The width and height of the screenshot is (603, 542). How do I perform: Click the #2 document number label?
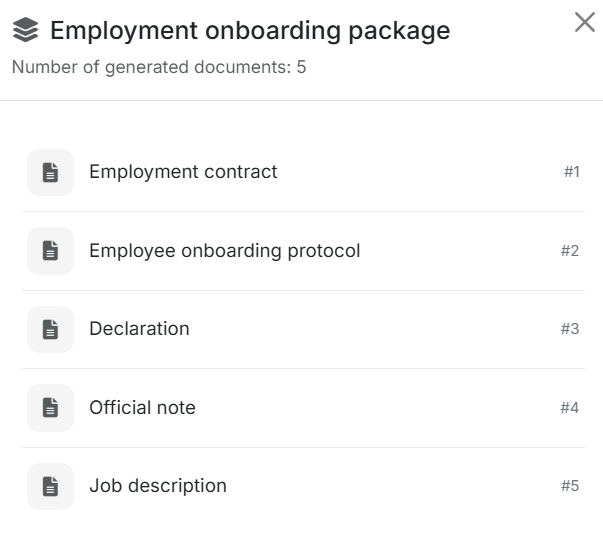570,251
